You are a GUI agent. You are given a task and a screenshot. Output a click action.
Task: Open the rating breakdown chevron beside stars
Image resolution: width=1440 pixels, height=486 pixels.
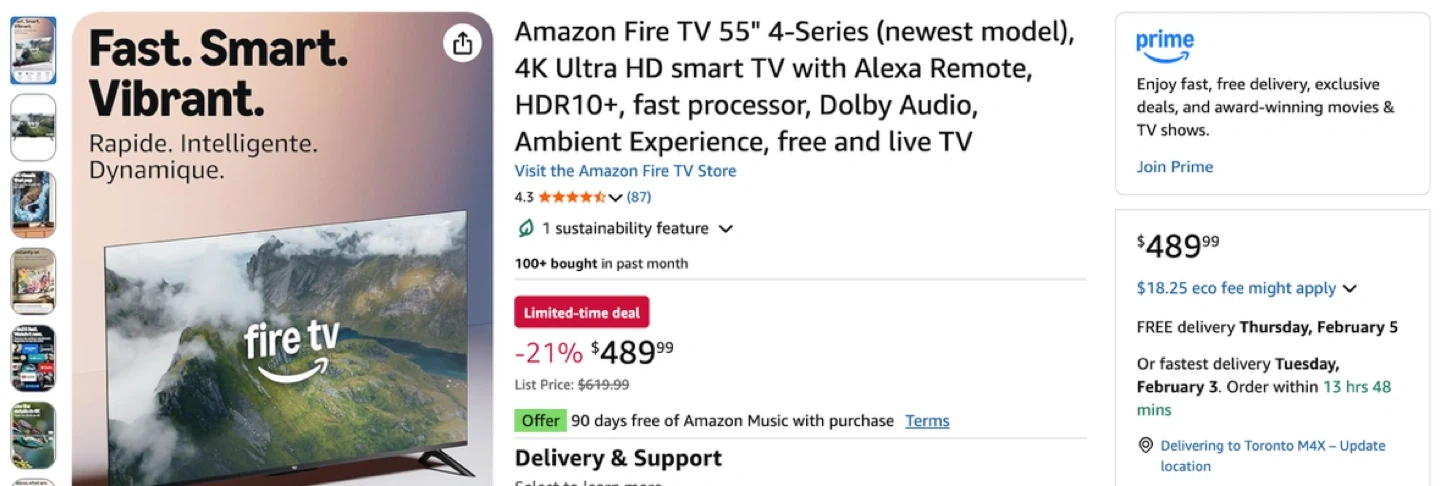pos(615,197)
